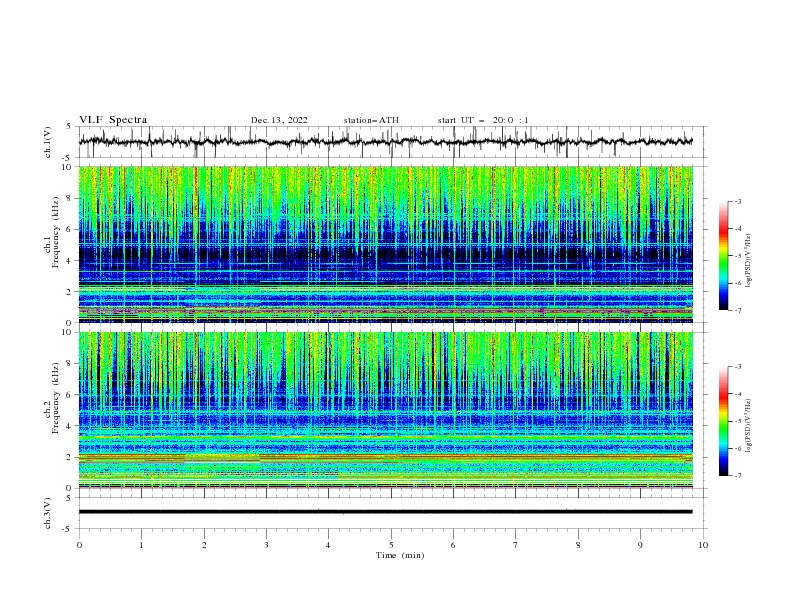Click the time axis tick label '0'

pyautogui.click(x=79, y=545)
